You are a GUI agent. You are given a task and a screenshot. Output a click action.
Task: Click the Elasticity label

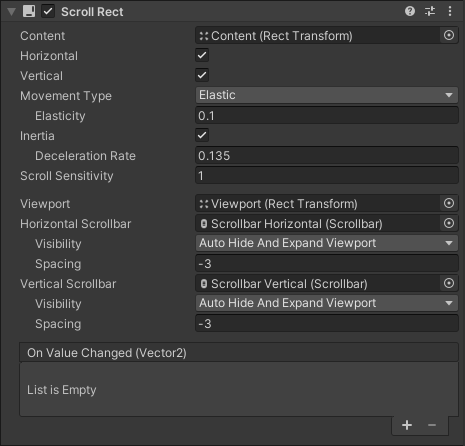tap(60, 116)
